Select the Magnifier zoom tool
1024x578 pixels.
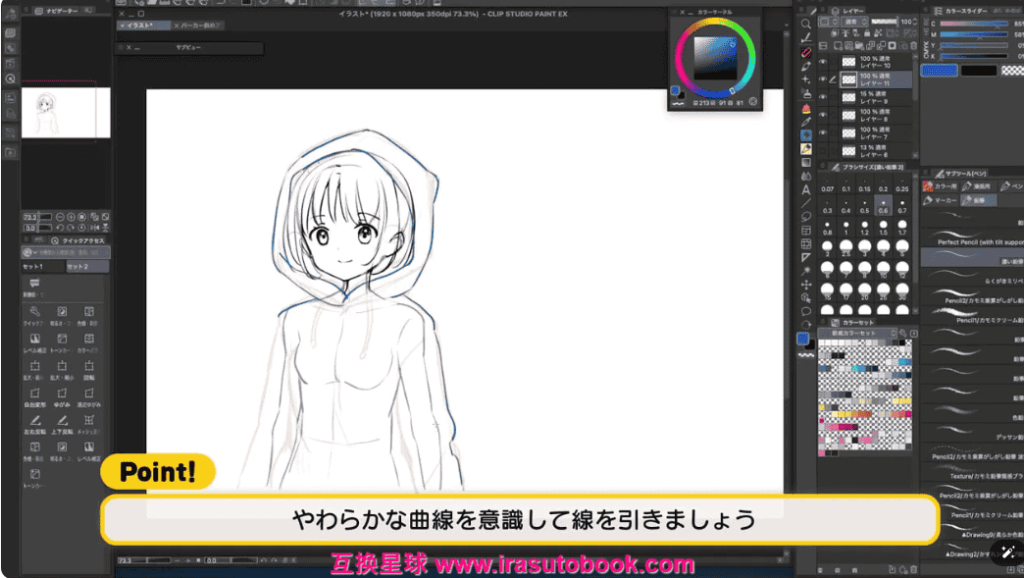coord(806,24)
